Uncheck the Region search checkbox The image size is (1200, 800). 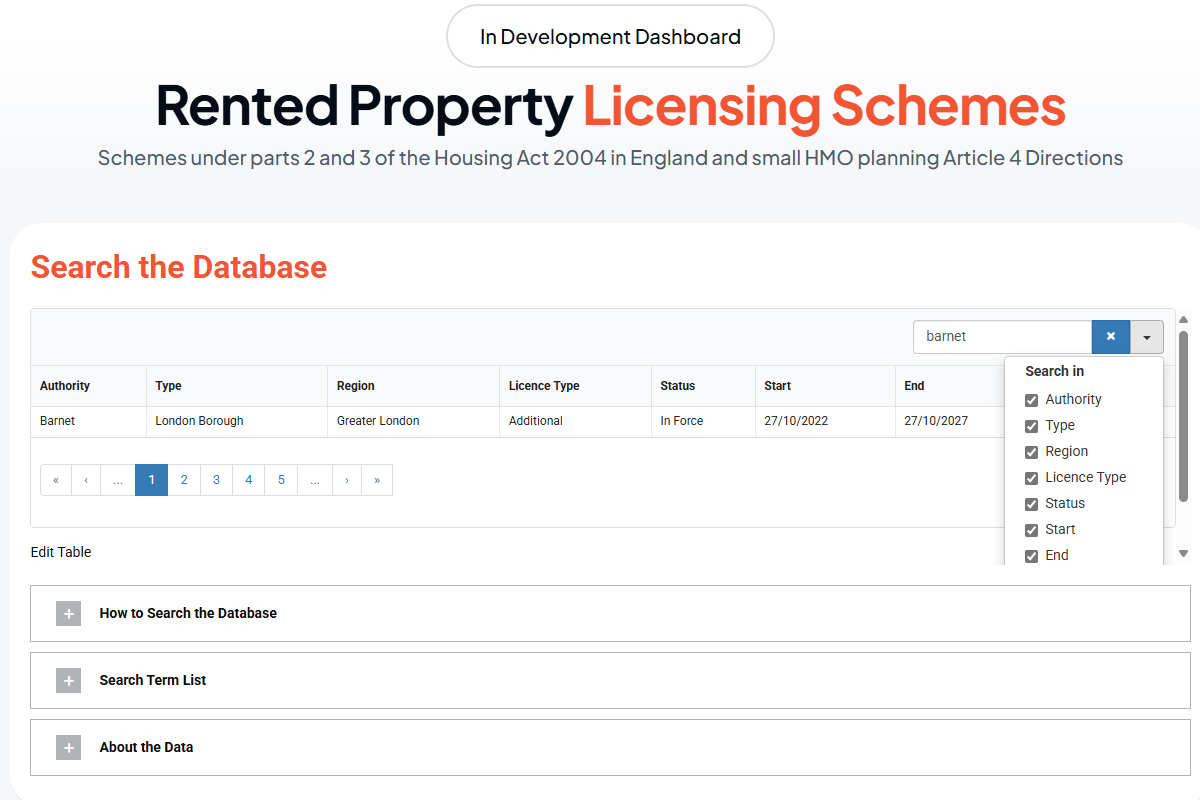pyautogui.click(x=1032, y=452)
